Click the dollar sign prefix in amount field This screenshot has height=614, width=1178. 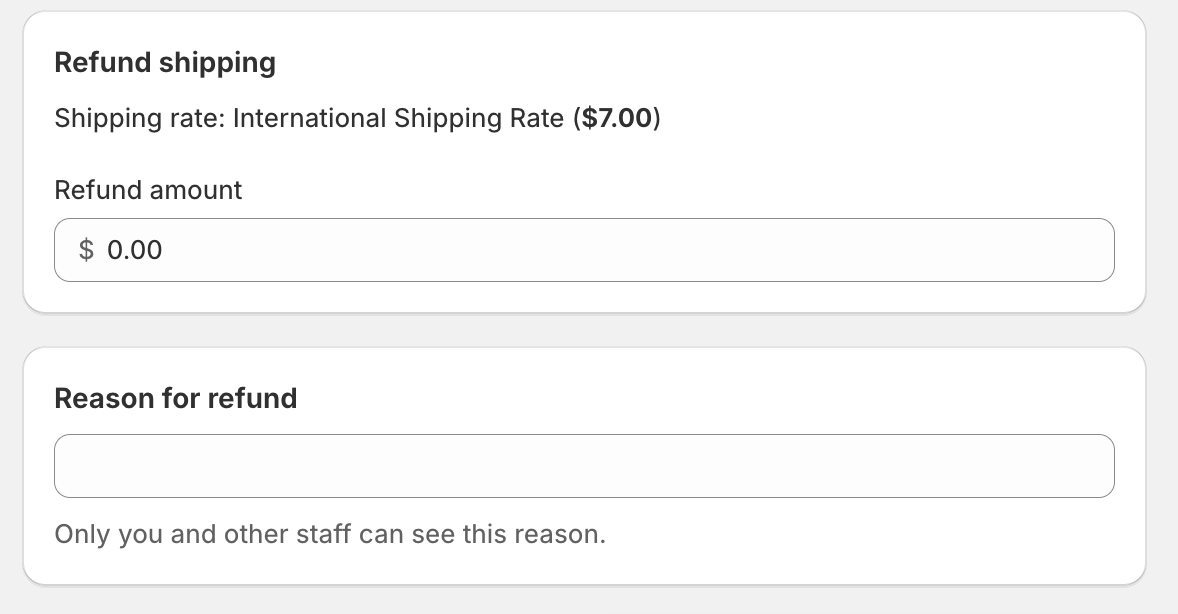coord(87,250)
